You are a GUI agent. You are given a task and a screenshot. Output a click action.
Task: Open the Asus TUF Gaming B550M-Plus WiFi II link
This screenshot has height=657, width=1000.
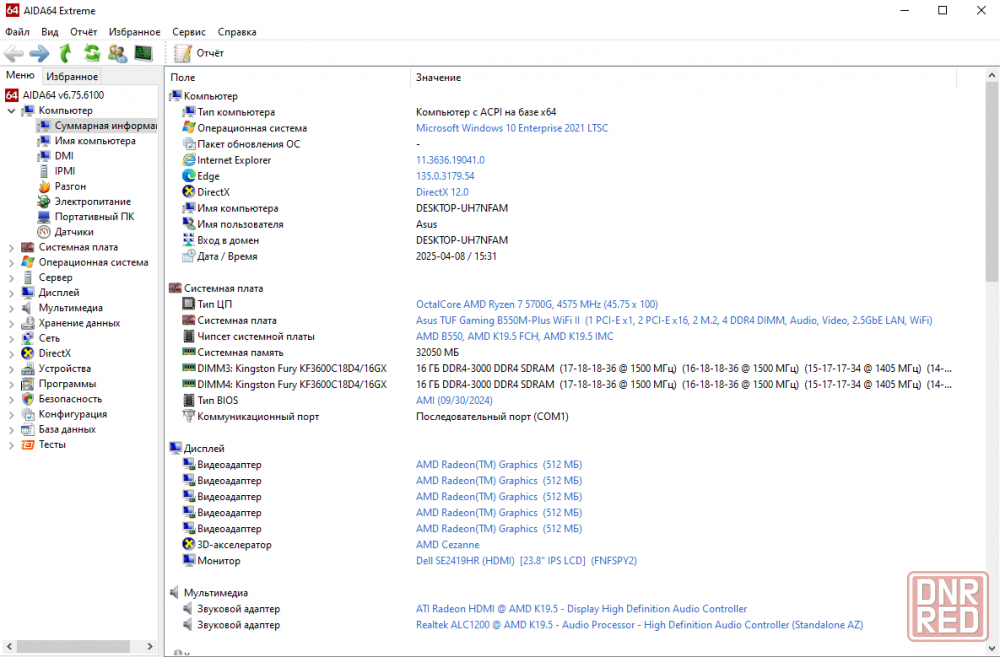point(674,320)
